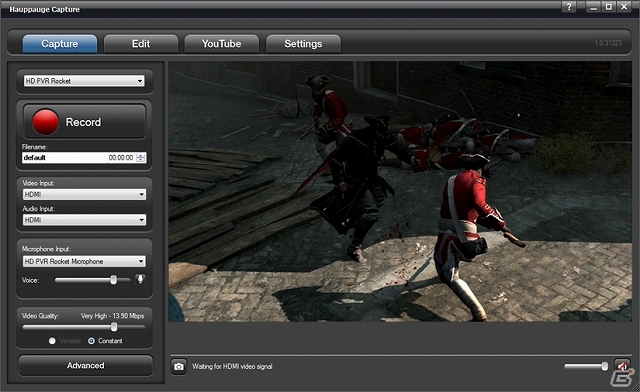640x392 pixels.
Task: Click the Video Quality slider
Action: point(84,327)
